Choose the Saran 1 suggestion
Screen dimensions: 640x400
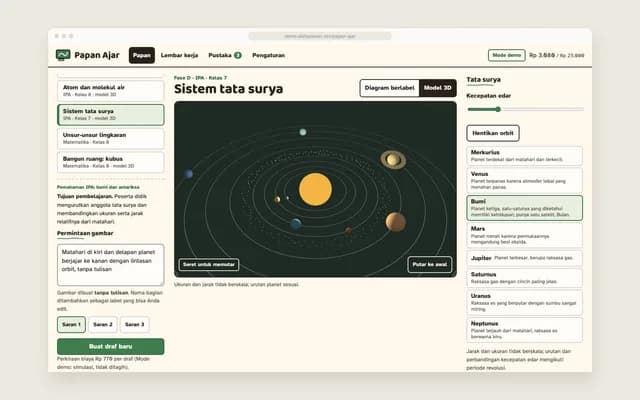tap(71, 324)
